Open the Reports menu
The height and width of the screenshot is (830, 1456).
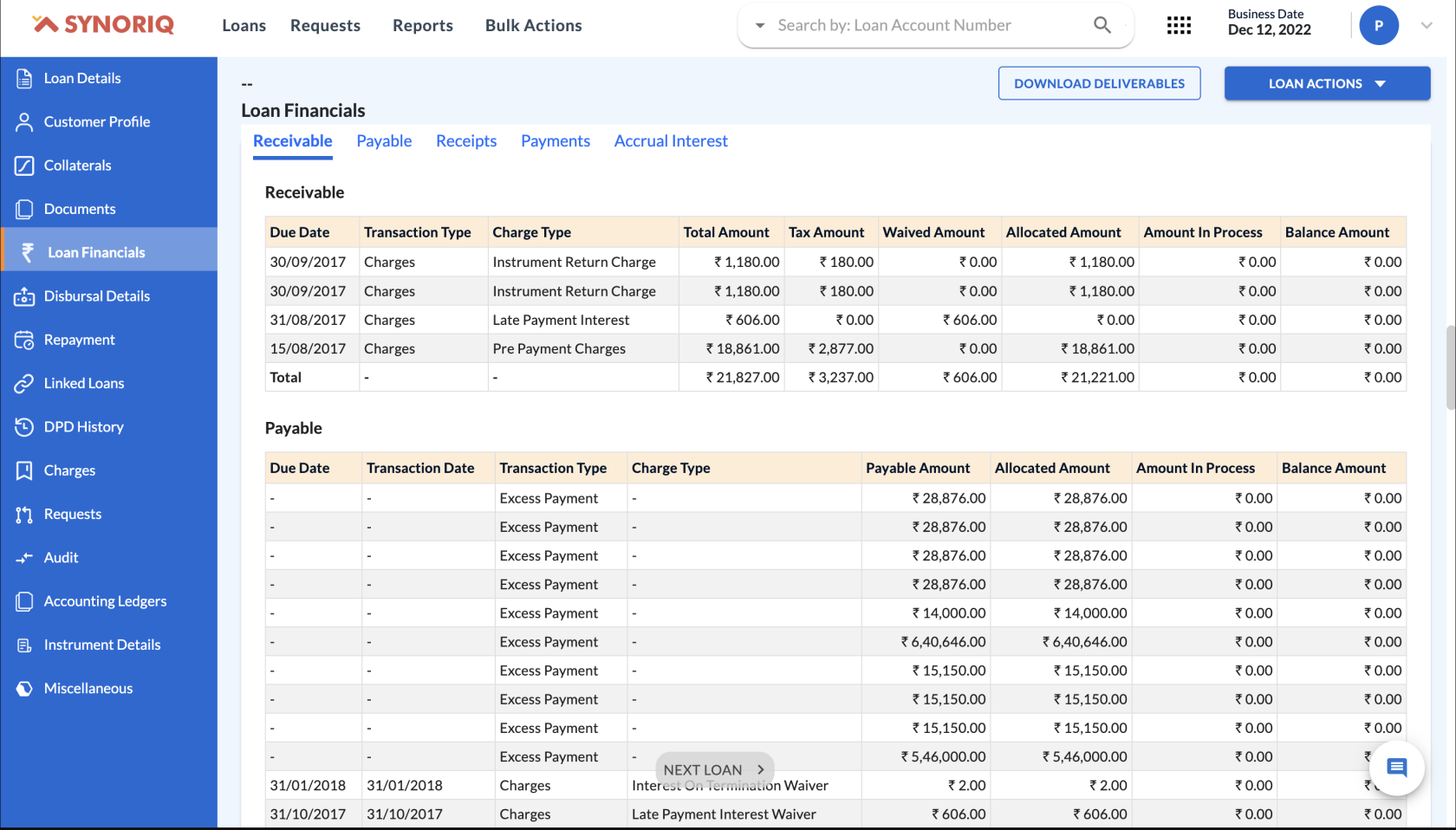(x=423, y=25)
